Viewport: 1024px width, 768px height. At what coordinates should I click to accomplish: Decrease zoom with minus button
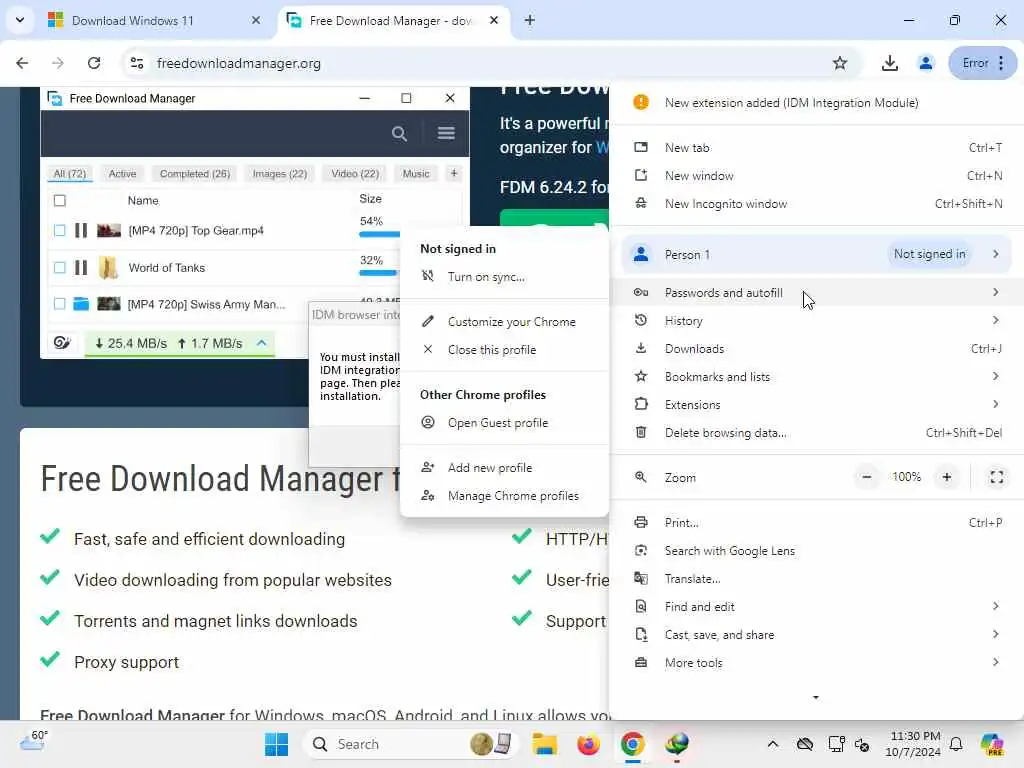(x=867, y=477)
